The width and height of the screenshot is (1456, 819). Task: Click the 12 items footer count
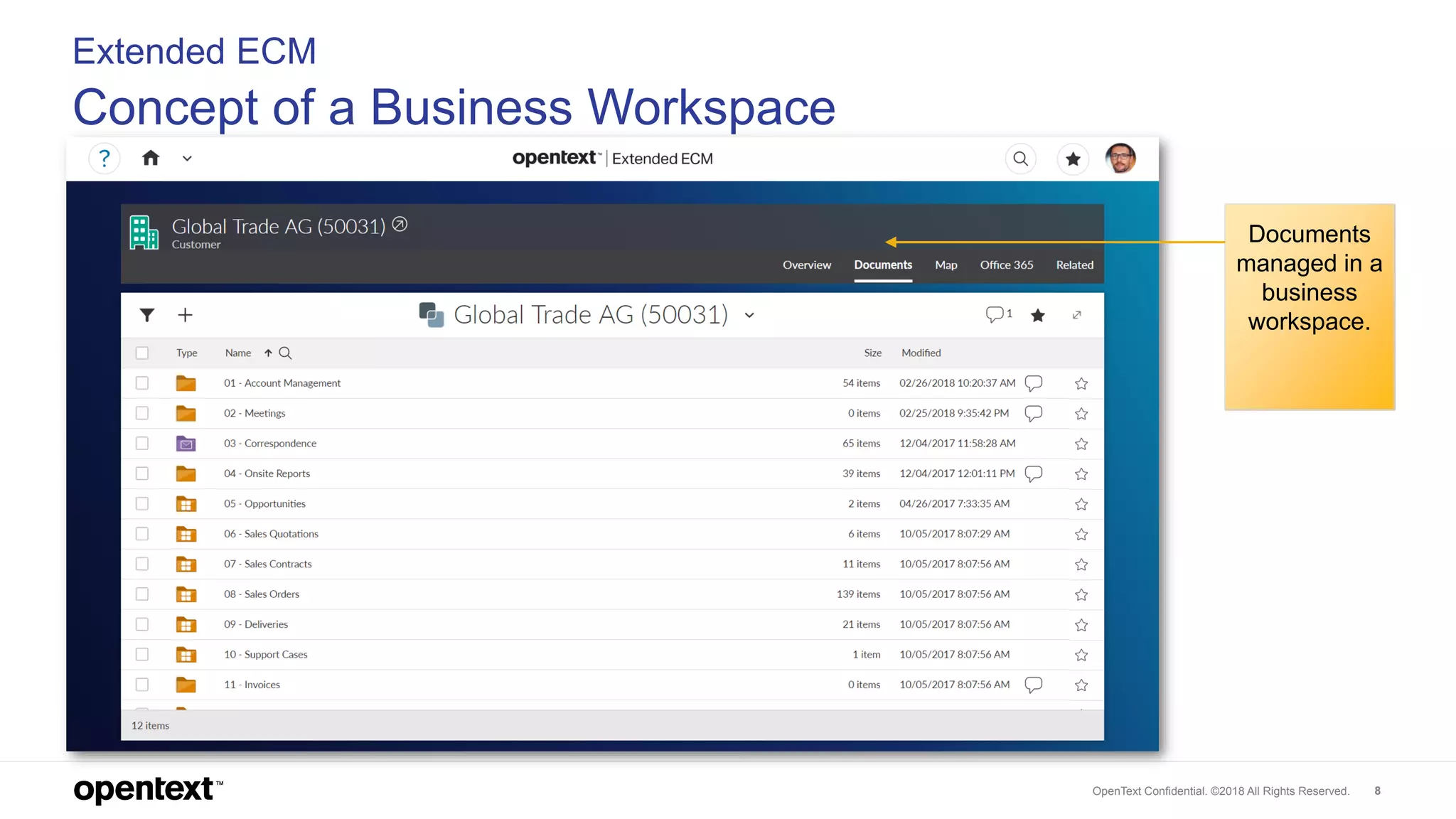click(x=151, y=726)
